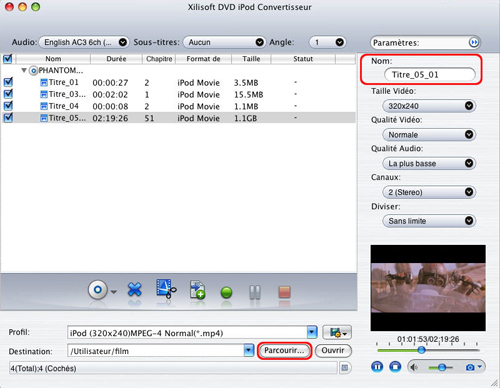Start conversion with the green button
Image resolution: width=500 pixels, height=388 pixels.
(x=226, y=292)
